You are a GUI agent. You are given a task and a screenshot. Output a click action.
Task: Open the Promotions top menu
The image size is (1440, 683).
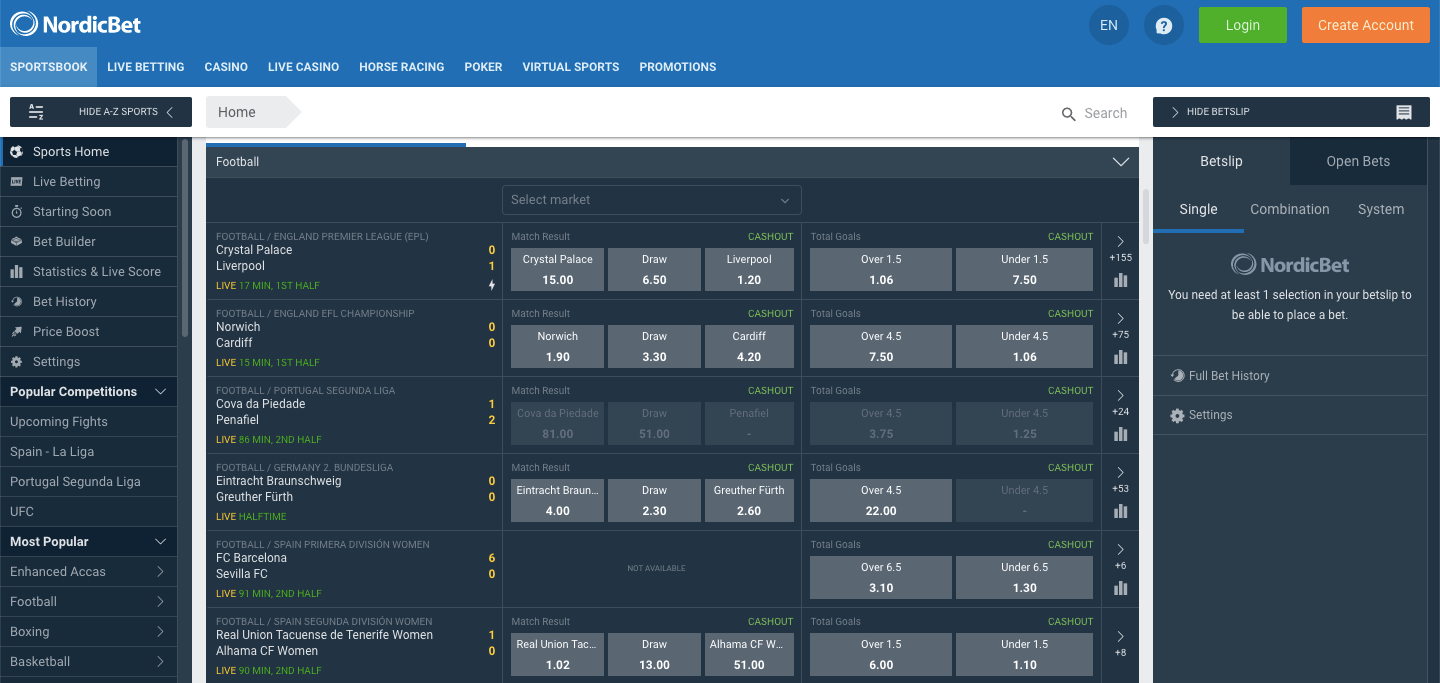(678, 67)
